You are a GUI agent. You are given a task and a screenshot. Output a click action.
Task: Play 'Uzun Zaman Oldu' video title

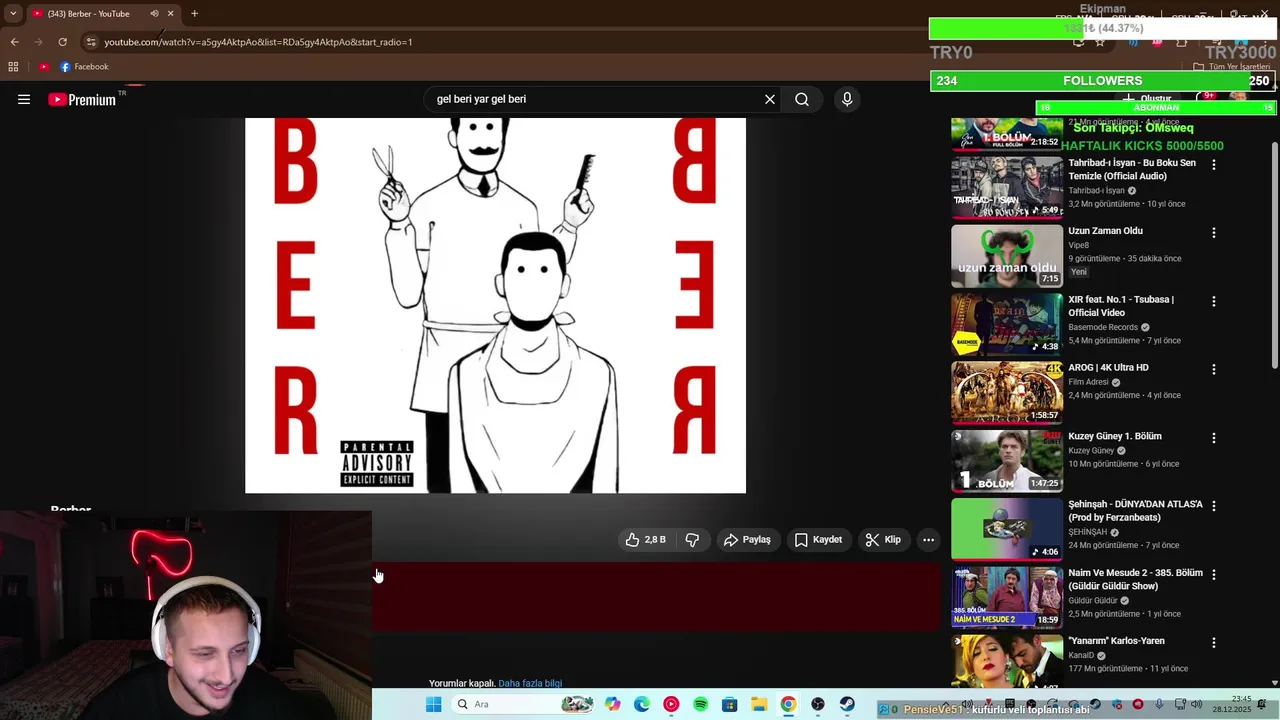(1105, 231)
